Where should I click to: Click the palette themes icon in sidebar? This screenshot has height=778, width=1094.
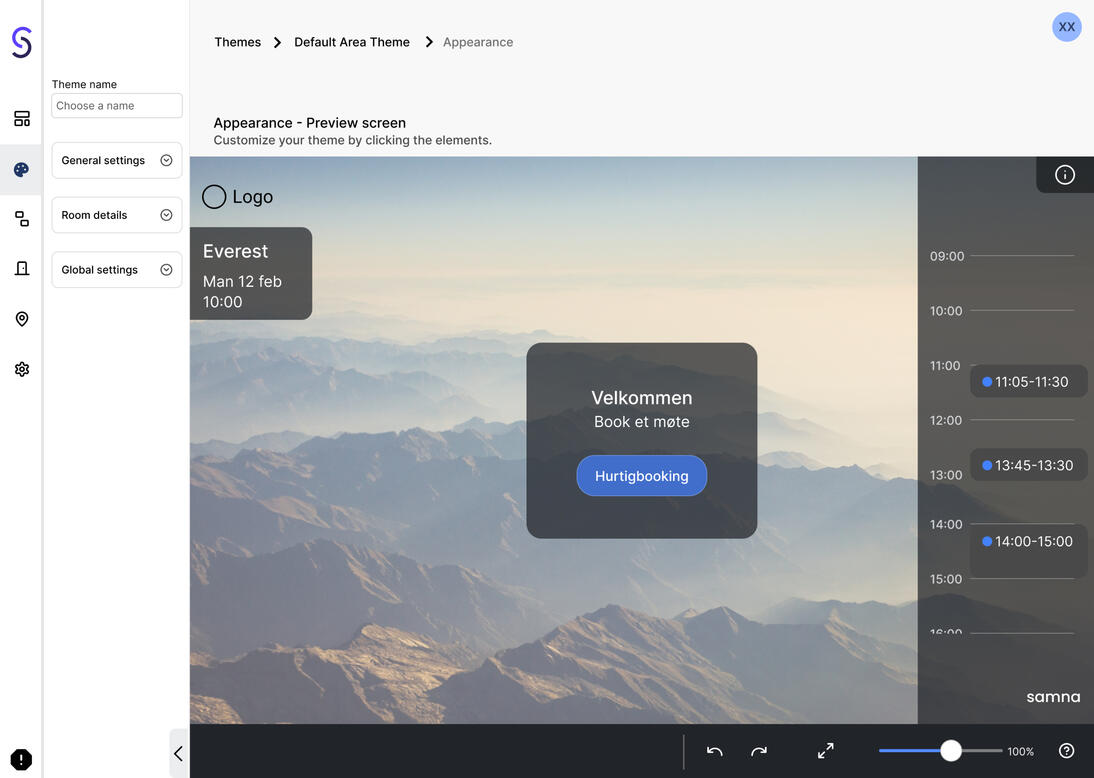point(21,169)
